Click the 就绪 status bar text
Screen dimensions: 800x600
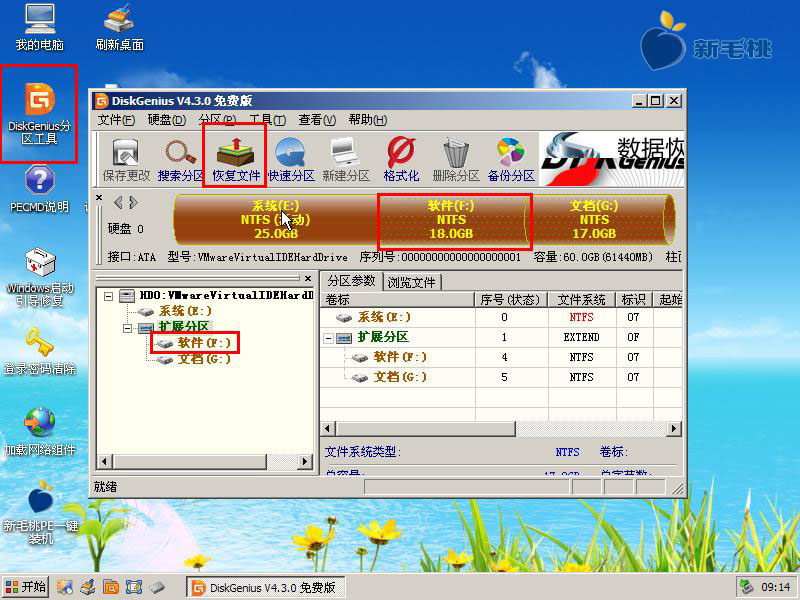[105, 487]
